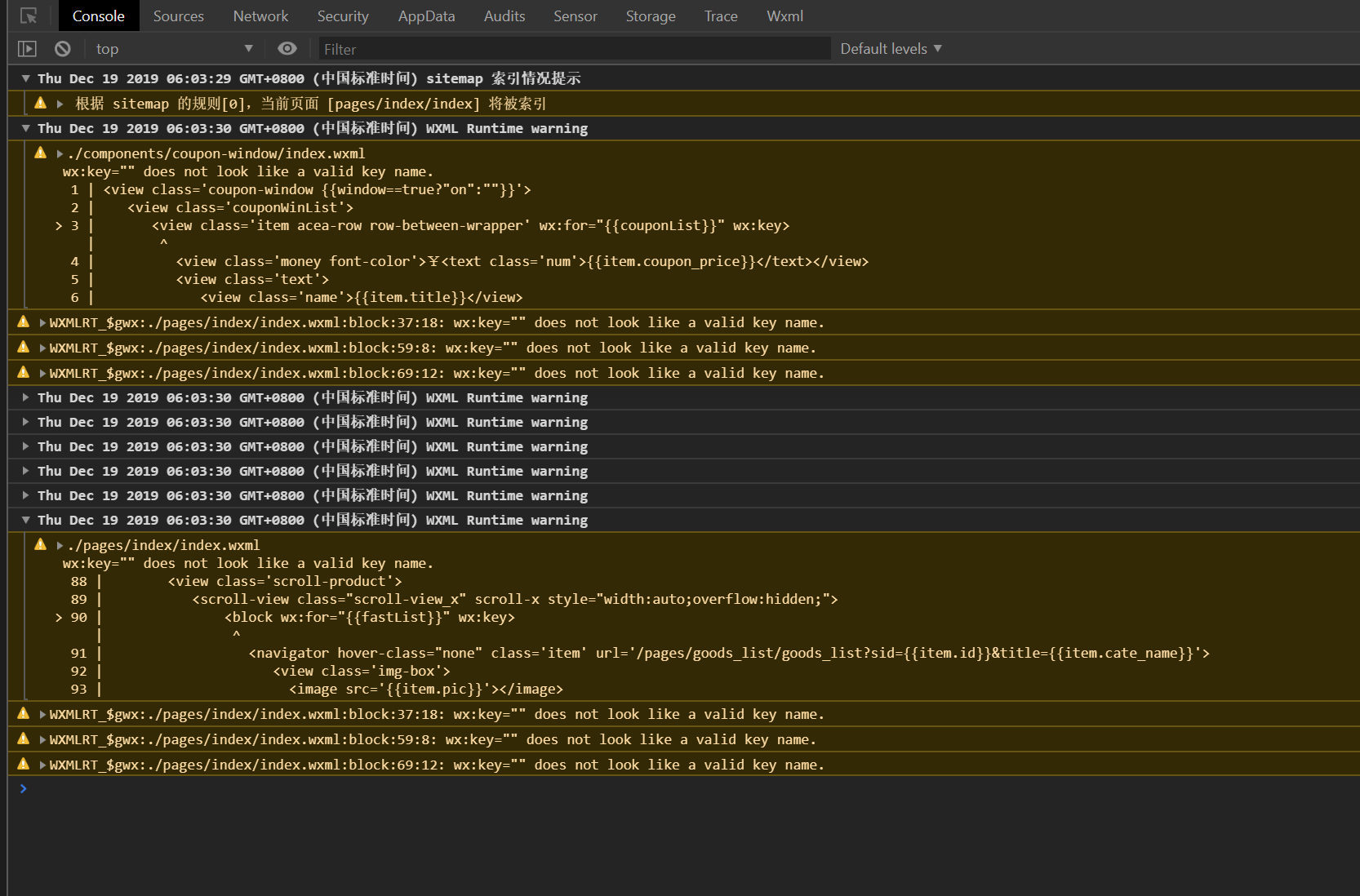Open the AppData tab
1360x896 pixels.
pyautogui.click(x=426, y=16)
